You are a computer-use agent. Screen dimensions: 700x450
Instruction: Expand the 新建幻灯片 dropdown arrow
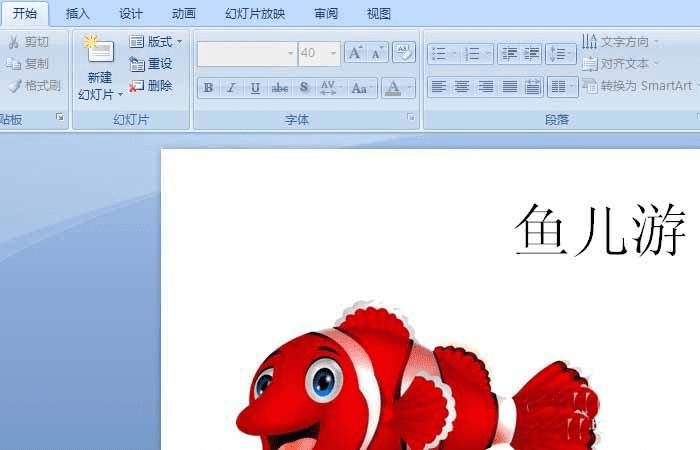(120, 95)
